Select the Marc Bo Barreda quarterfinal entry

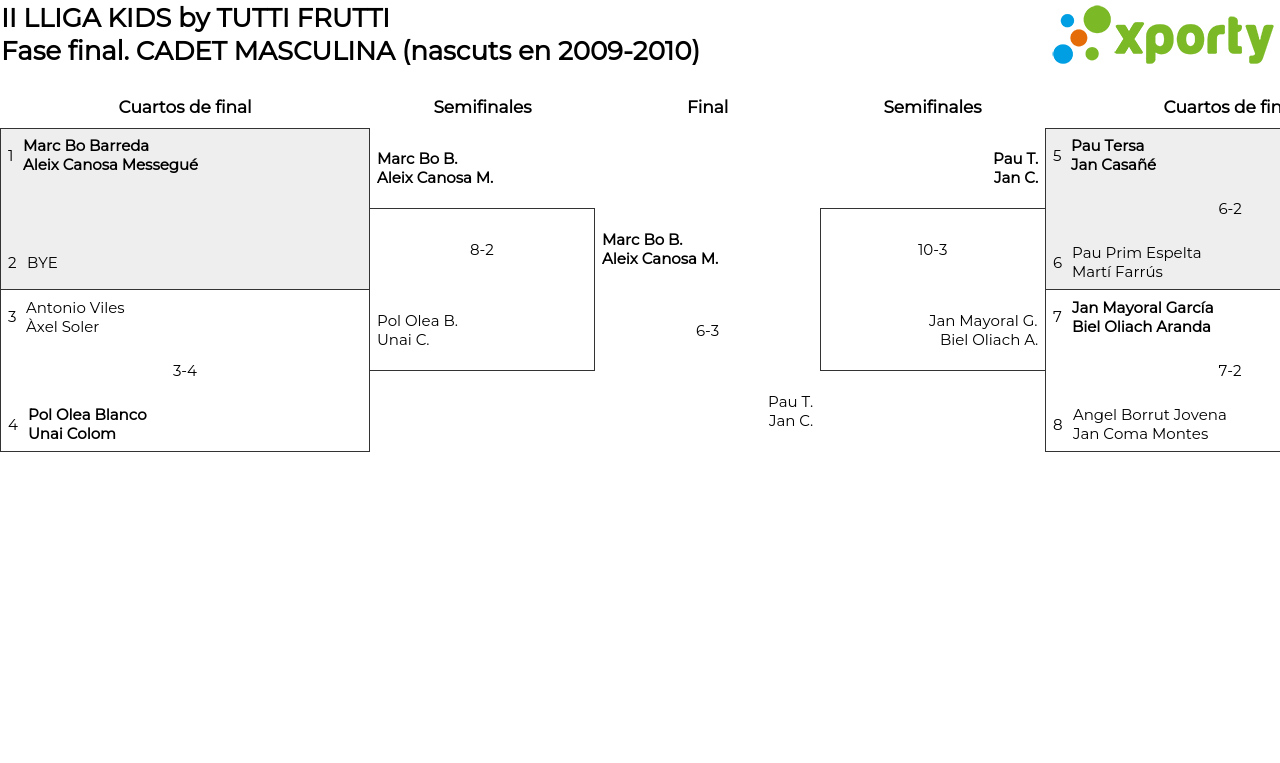pos(110,155)
